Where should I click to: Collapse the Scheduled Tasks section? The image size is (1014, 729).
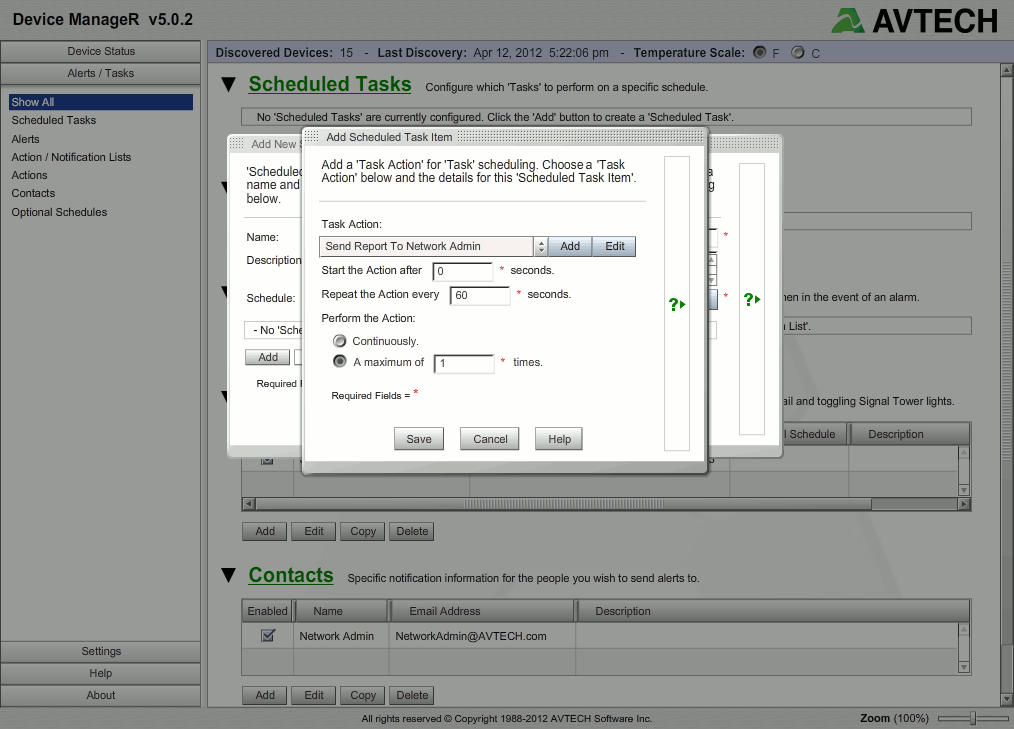[229, 84]
